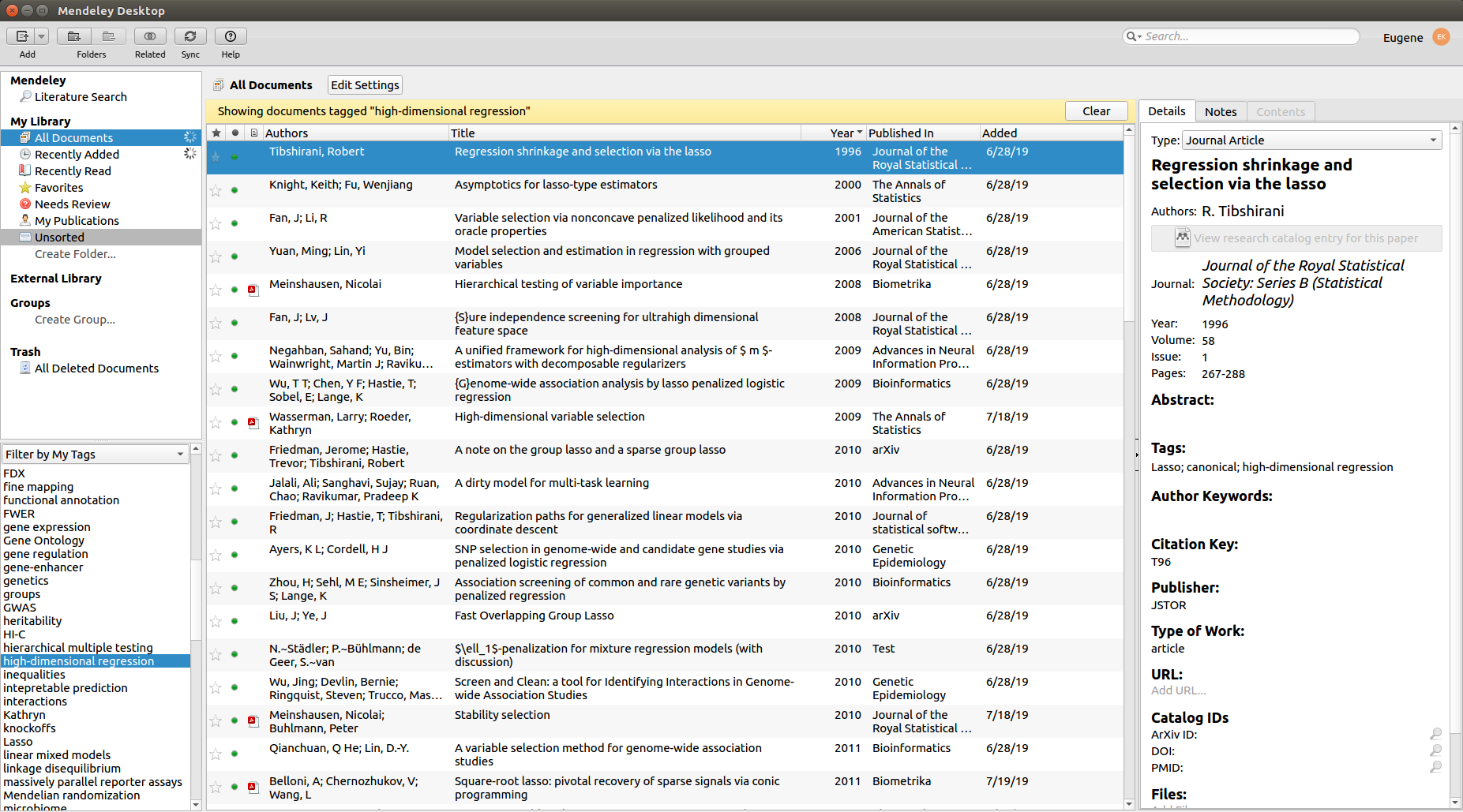This screenshot has width=1463, height=812.
Task: Look up by ArXiv ID magnifier
Action: [1435, 734]
